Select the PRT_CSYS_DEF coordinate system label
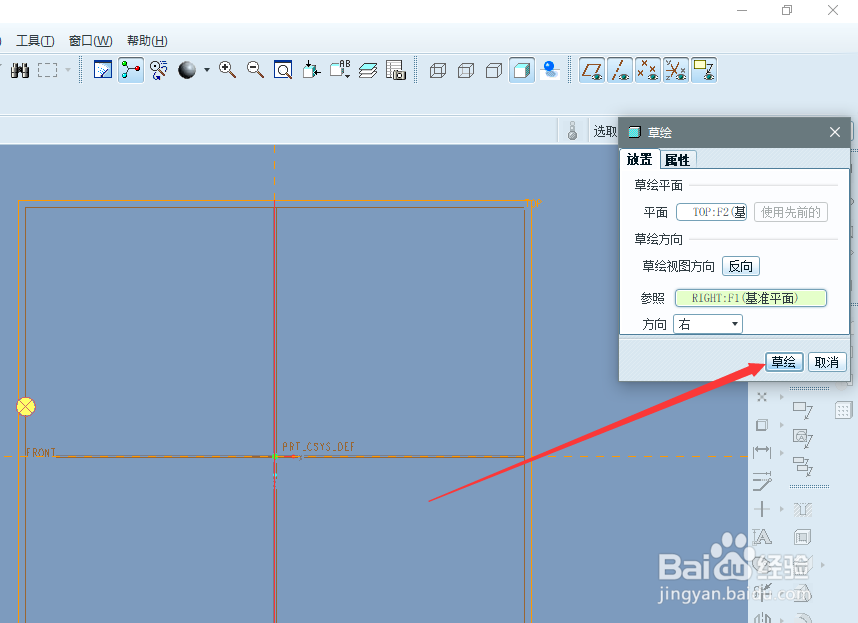Image resolution: width=858 pixels, height=623 pixels. 318,446
